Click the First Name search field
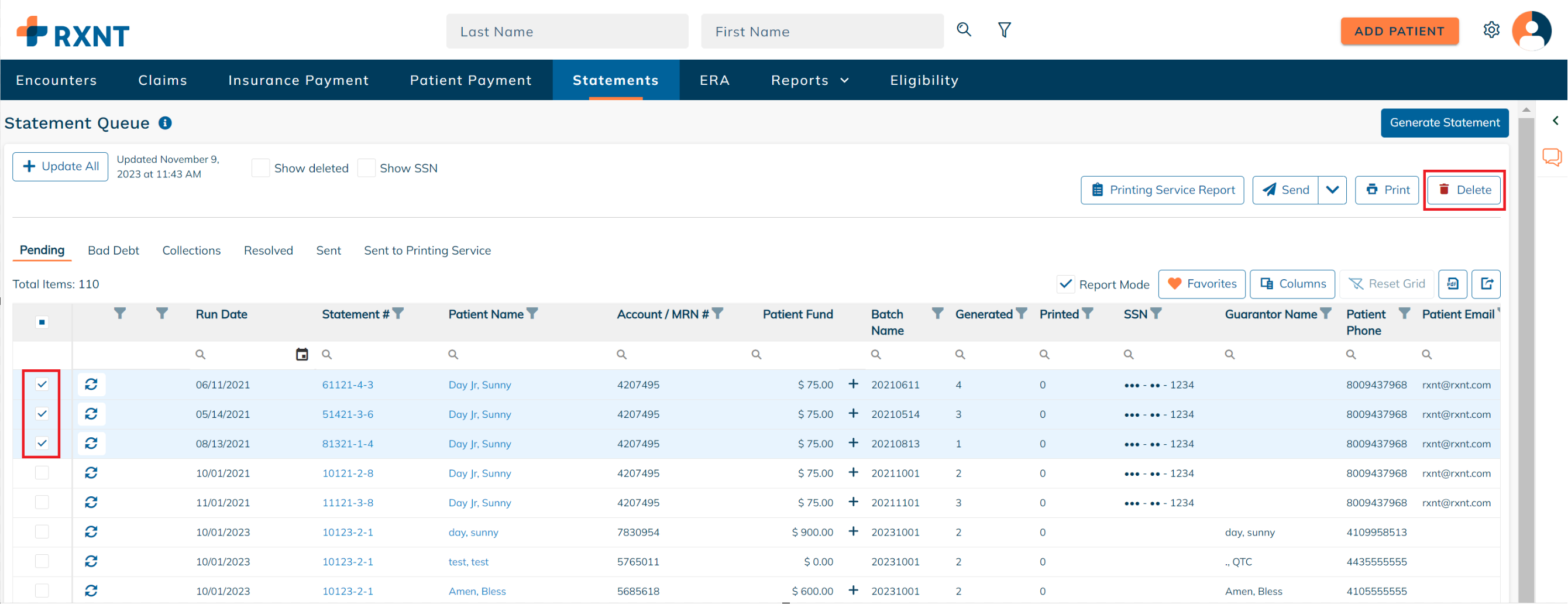 coord(822,31)
